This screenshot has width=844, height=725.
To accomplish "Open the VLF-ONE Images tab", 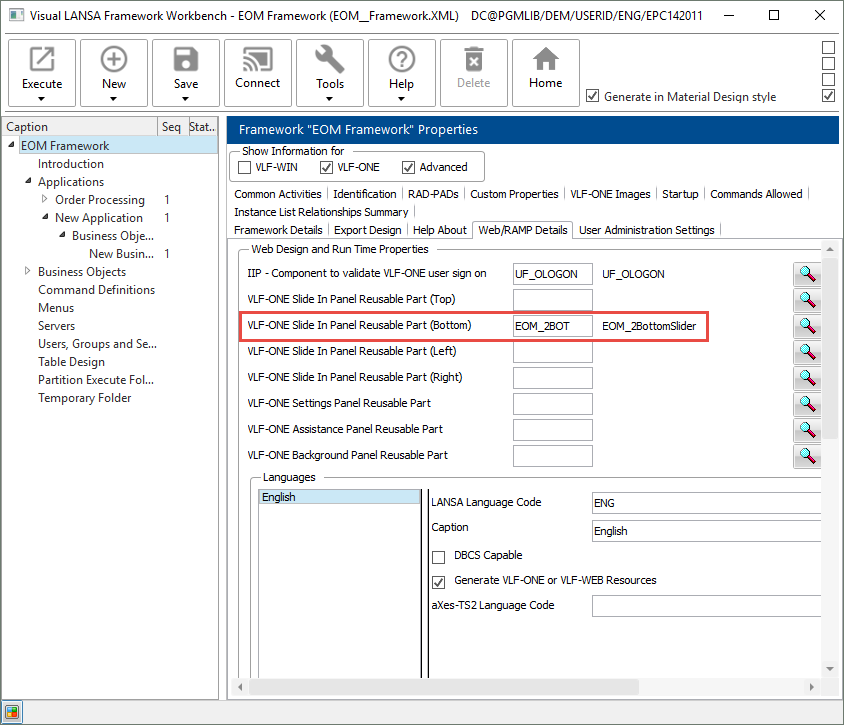I will pos(610,194).
